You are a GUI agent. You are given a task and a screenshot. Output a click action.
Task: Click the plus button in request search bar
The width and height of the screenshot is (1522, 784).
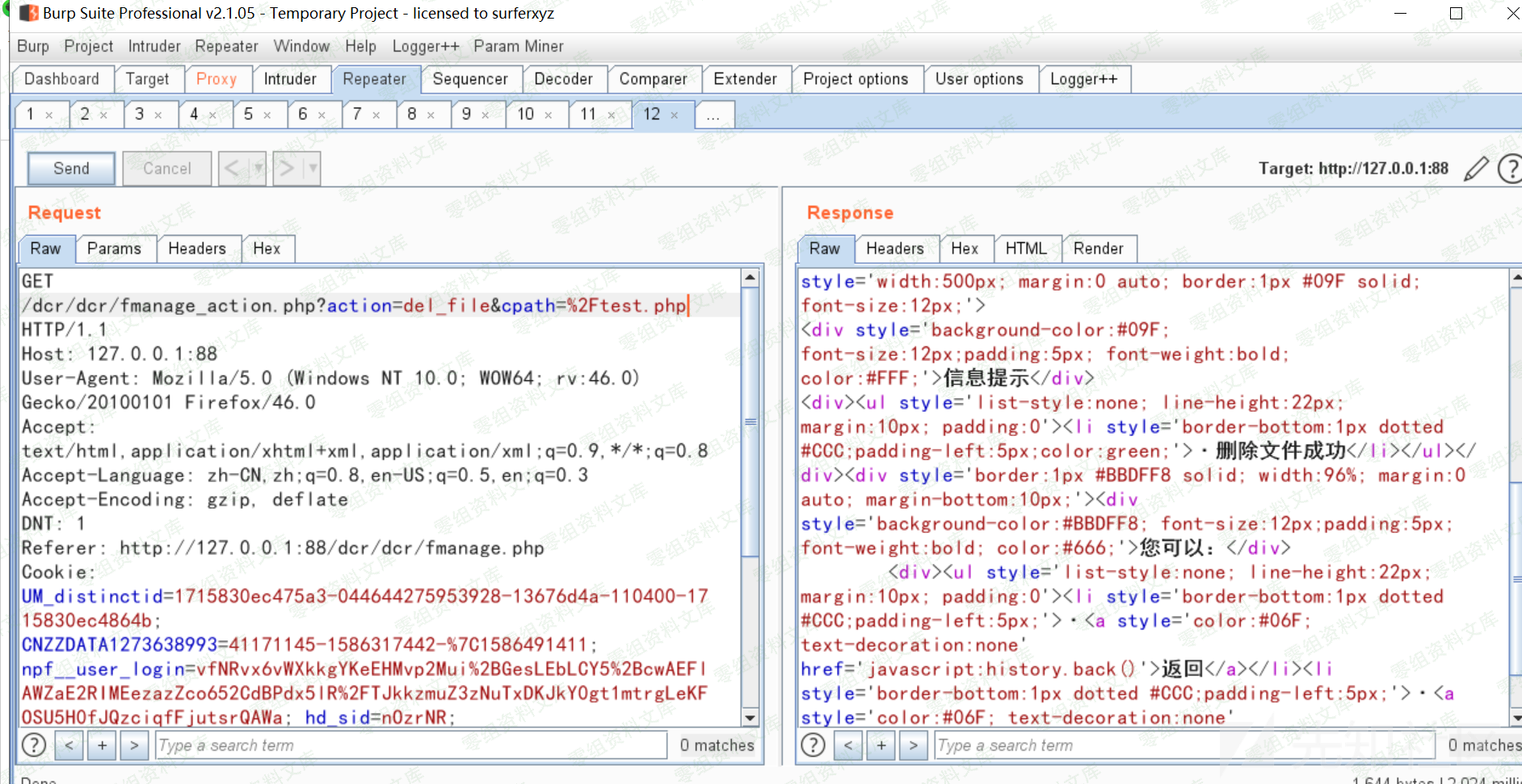(x=103, y=744)
